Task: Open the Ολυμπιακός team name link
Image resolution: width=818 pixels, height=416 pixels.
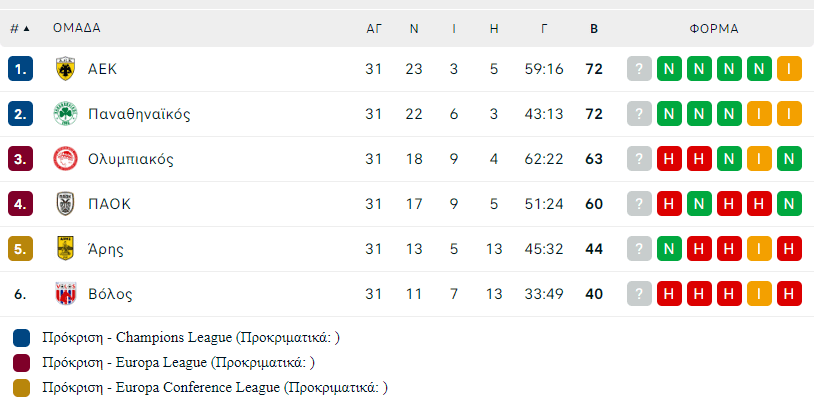Action: click(x=131, y=159)
